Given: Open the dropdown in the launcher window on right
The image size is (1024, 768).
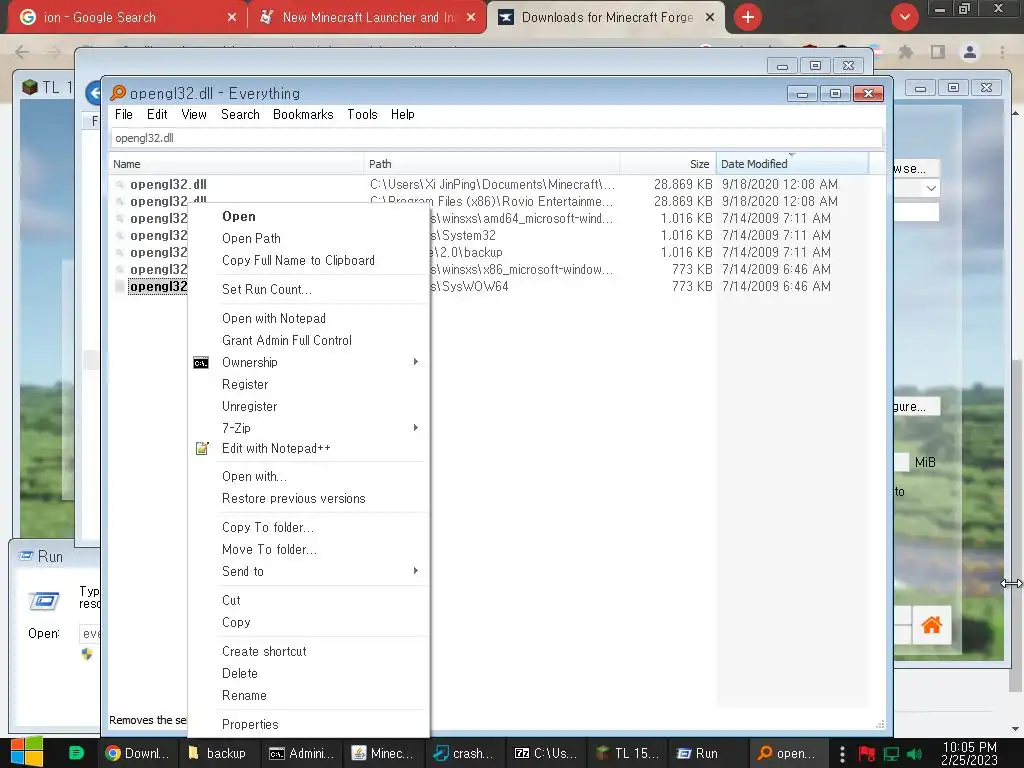Looking at the screenshot, I should pyautogui.click(x=931, y=189).
